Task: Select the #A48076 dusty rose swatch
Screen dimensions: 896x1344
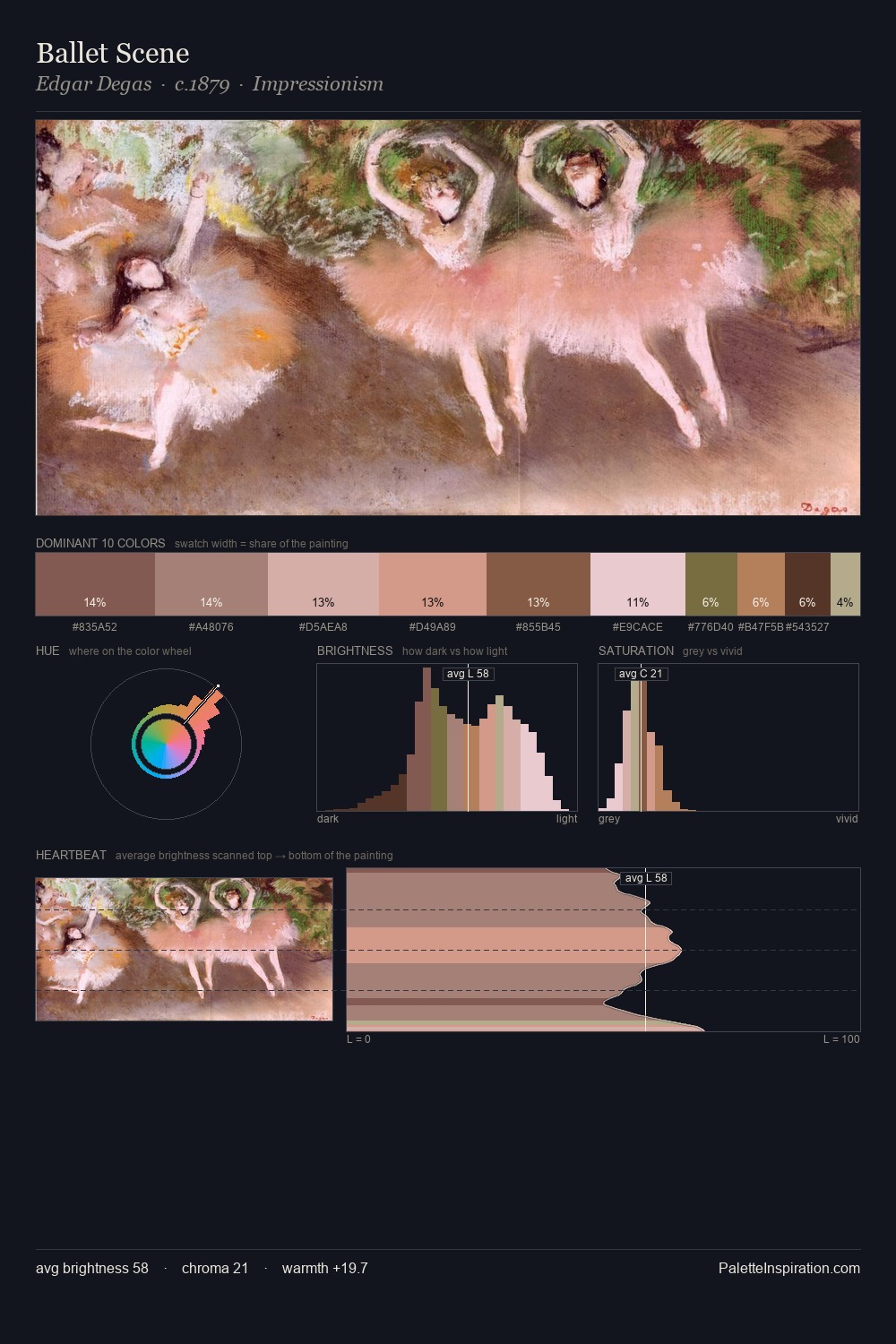Action: point(211,584)
